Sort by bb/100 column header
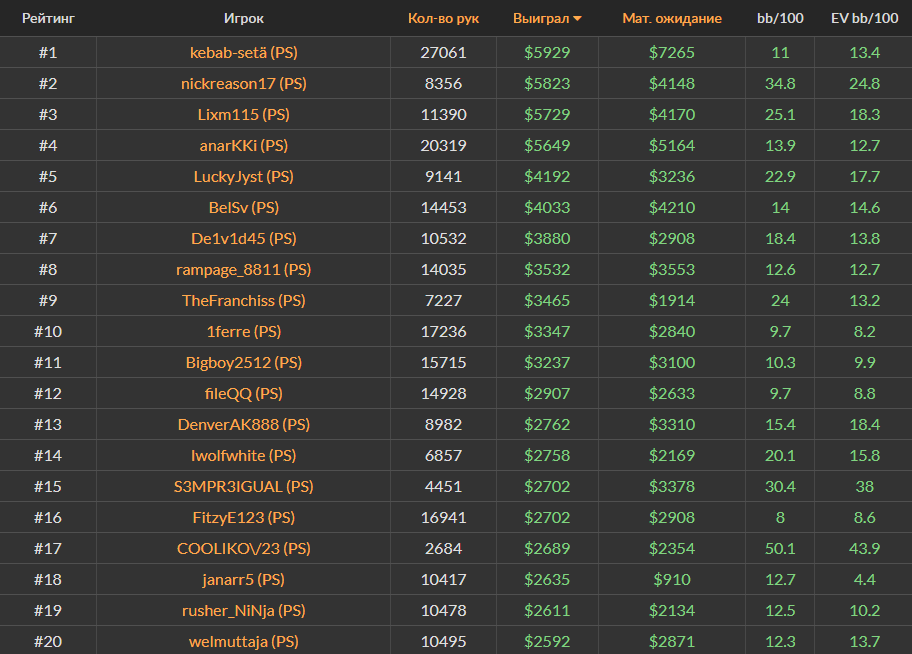912x654 pixels. tap(780, 19)
